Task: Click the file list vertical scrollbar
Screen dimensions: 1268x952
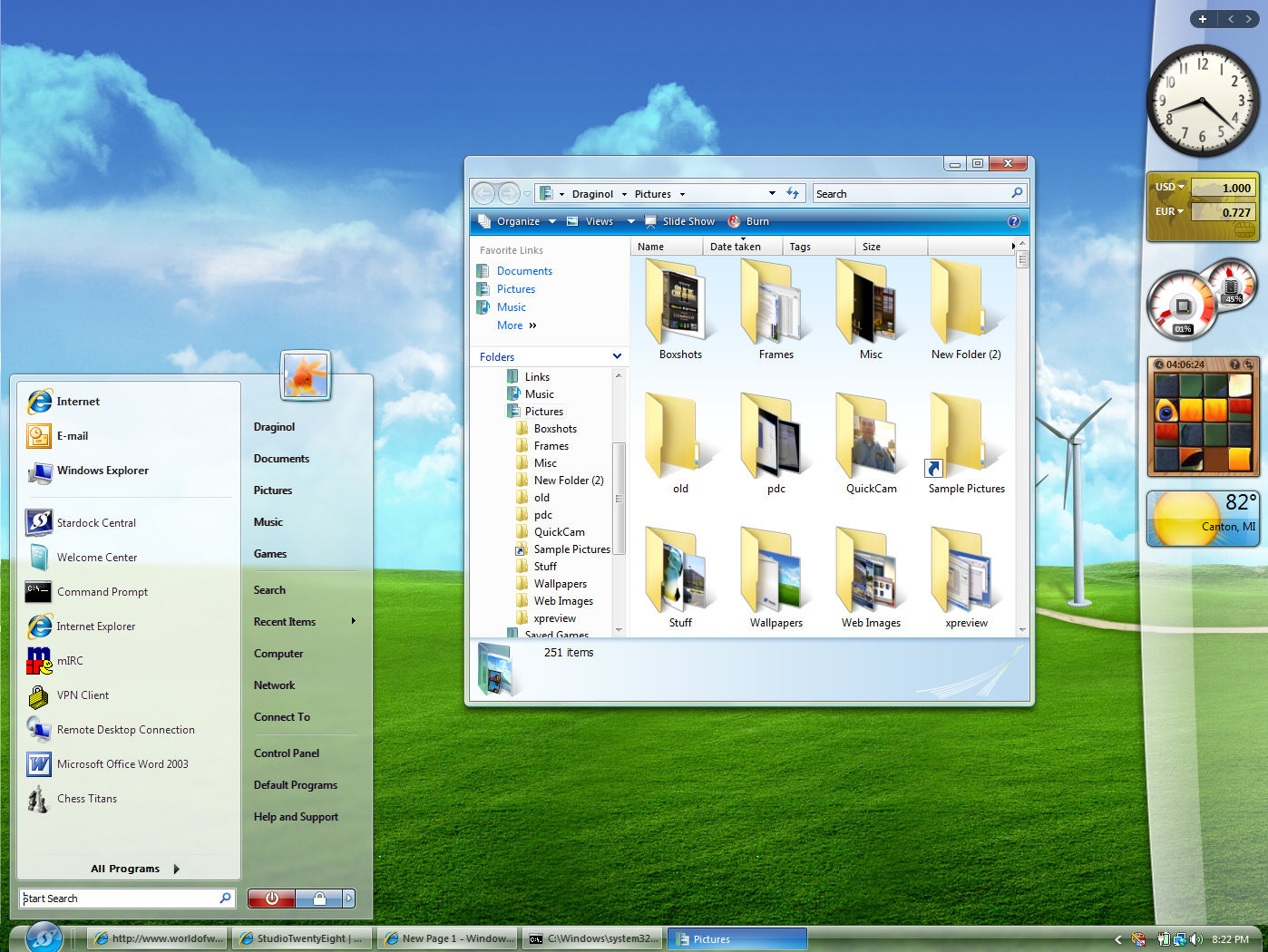Action: coord(1022,437)
